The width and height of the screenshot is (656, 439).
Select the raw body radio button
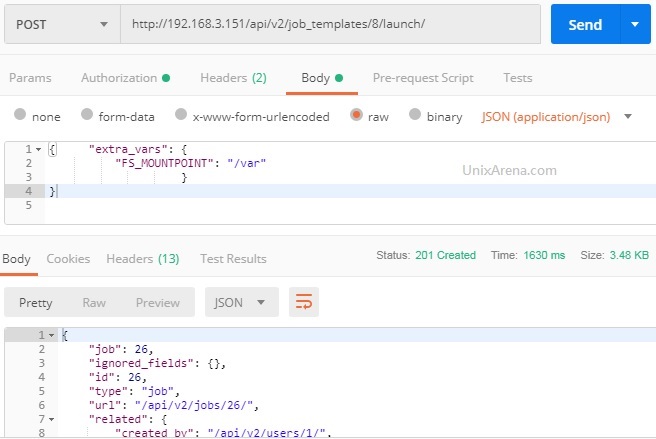356,115
